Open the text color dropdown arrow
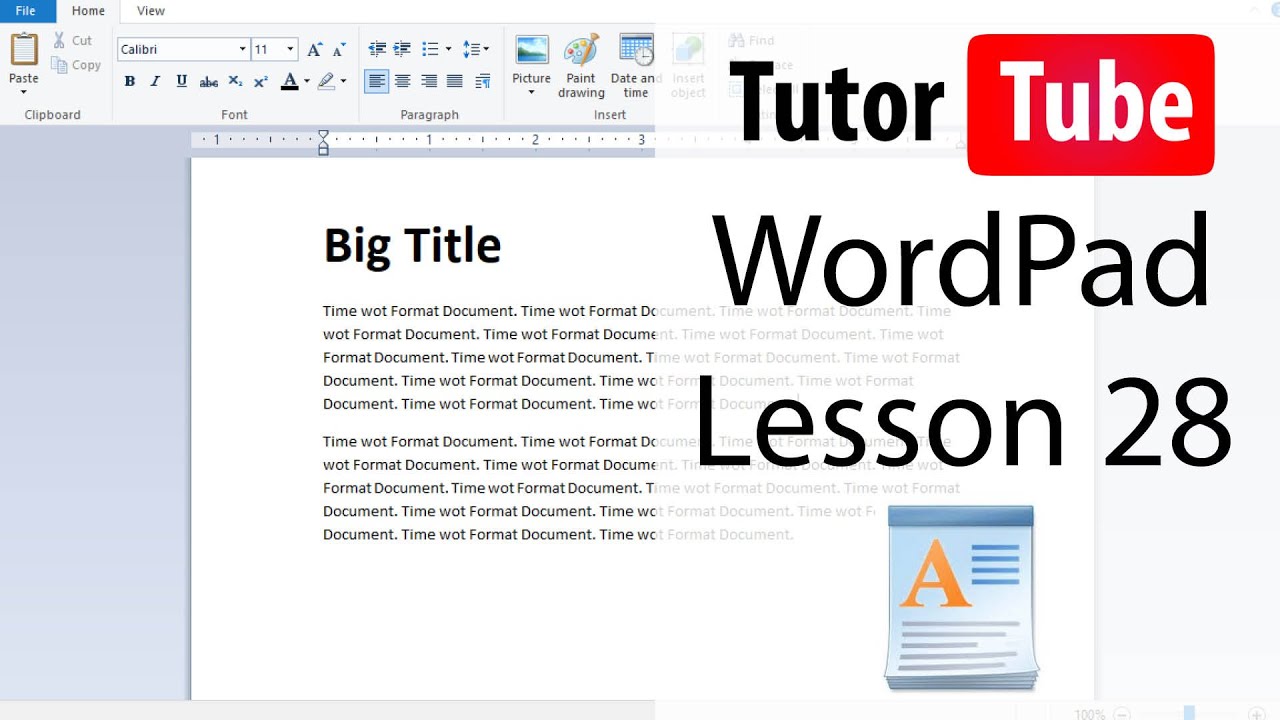The width and height of the screenshot is (1280, 720). tap(306, 82)
